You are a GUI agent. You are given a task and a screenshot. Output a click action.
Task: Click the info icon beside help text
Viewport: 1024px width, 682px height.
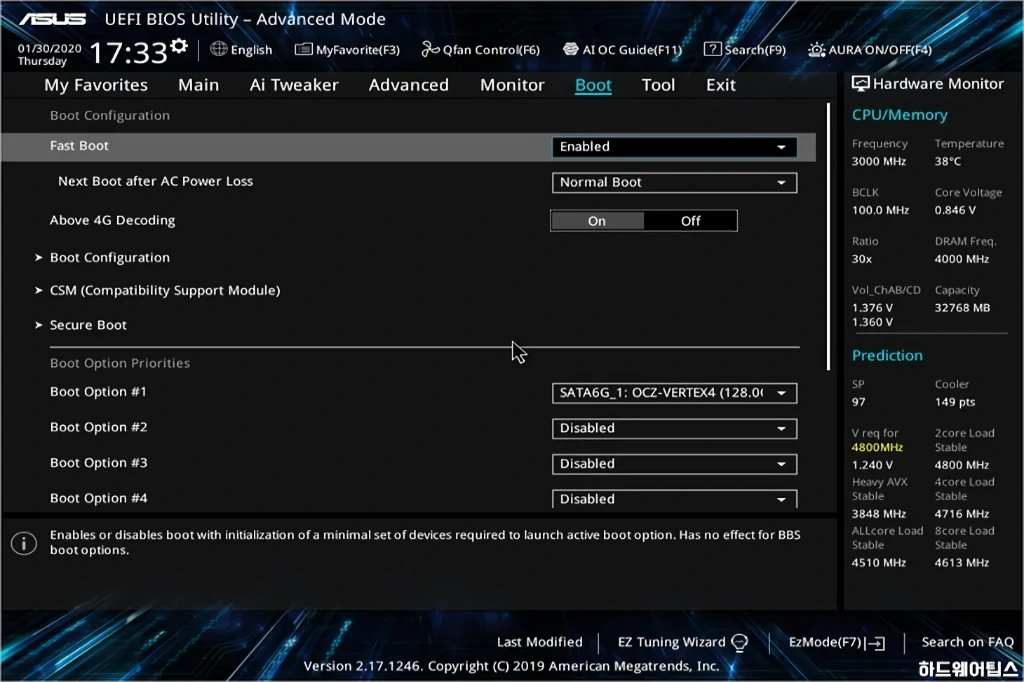pos(24,543)
